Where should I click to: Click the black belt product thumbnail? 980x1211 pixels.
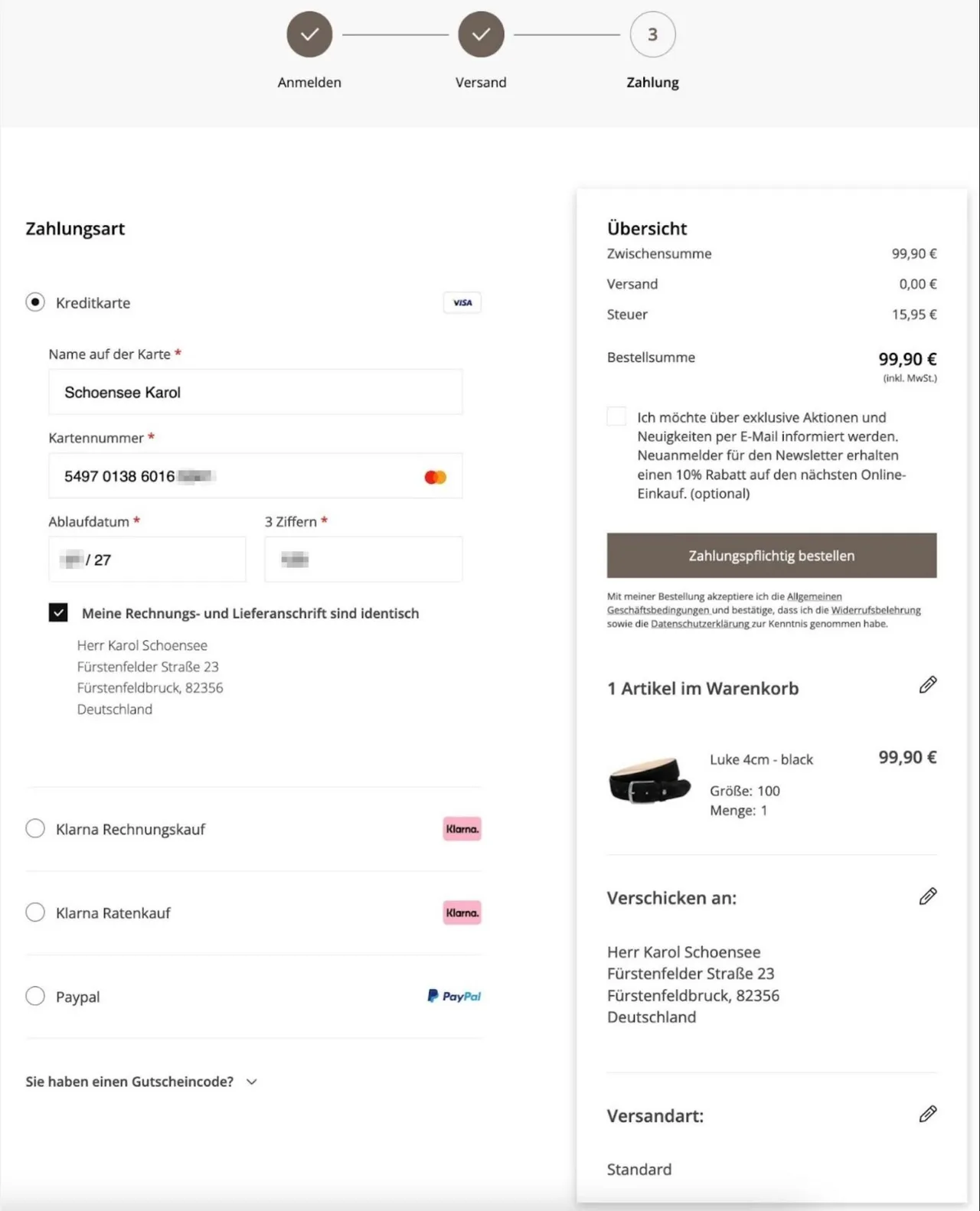649,781
